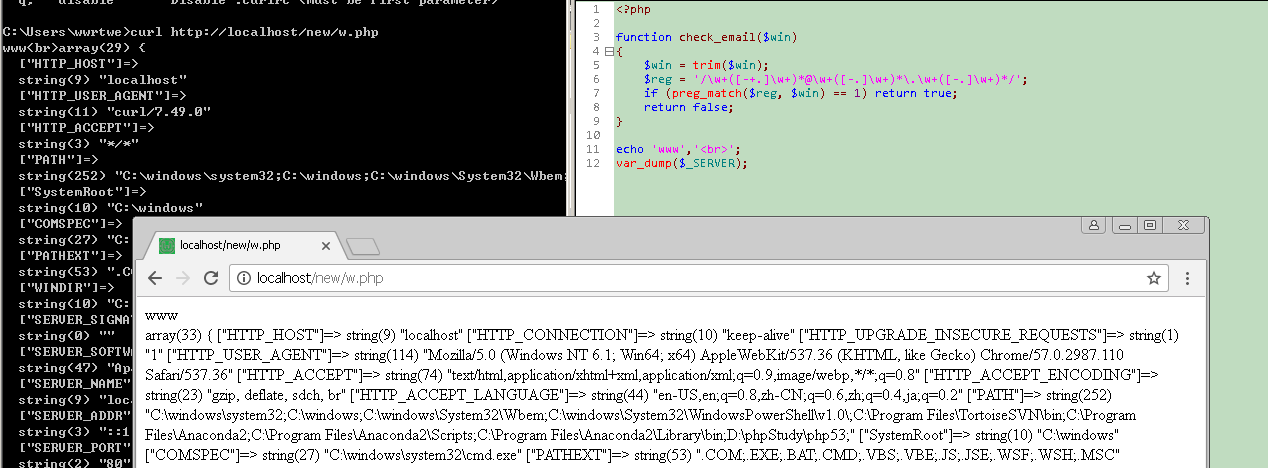Click '["COMSPEC"]=>' in terminal output
This screenshot has height=468, width=1268.
point(70,223)
